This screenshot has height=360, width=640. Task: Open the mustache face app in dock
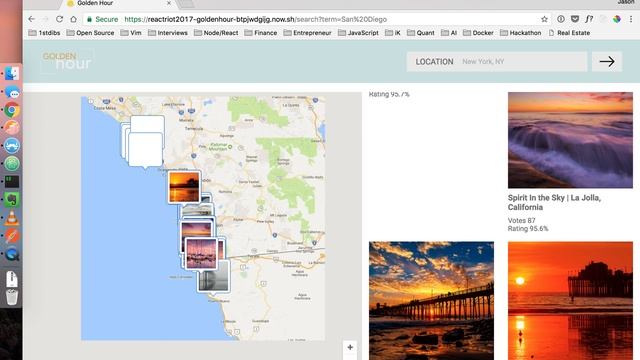click(12, 146)
